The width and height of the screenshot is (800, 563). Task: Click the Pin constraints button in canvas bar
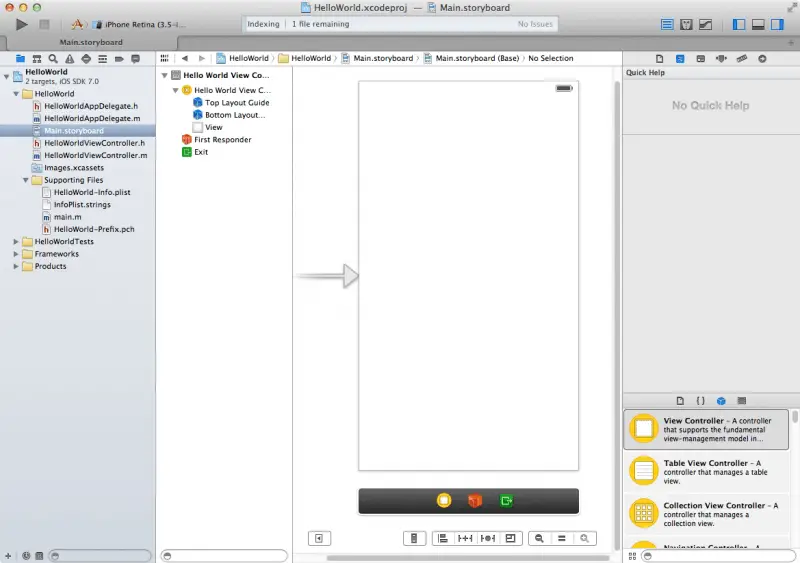[465, 538]
